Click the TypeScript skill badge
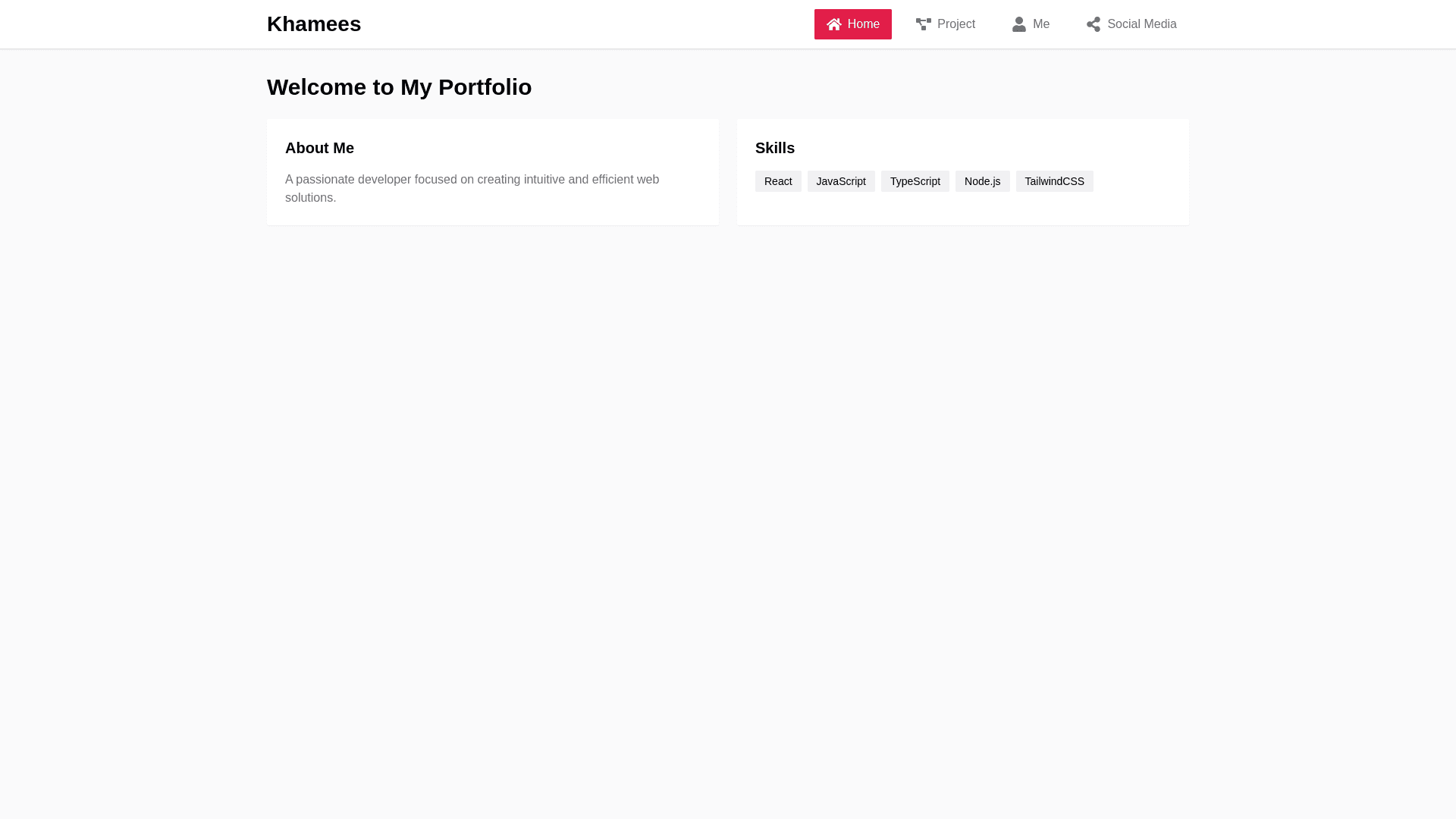This screenshot has height=819, width=1456. 915,181
